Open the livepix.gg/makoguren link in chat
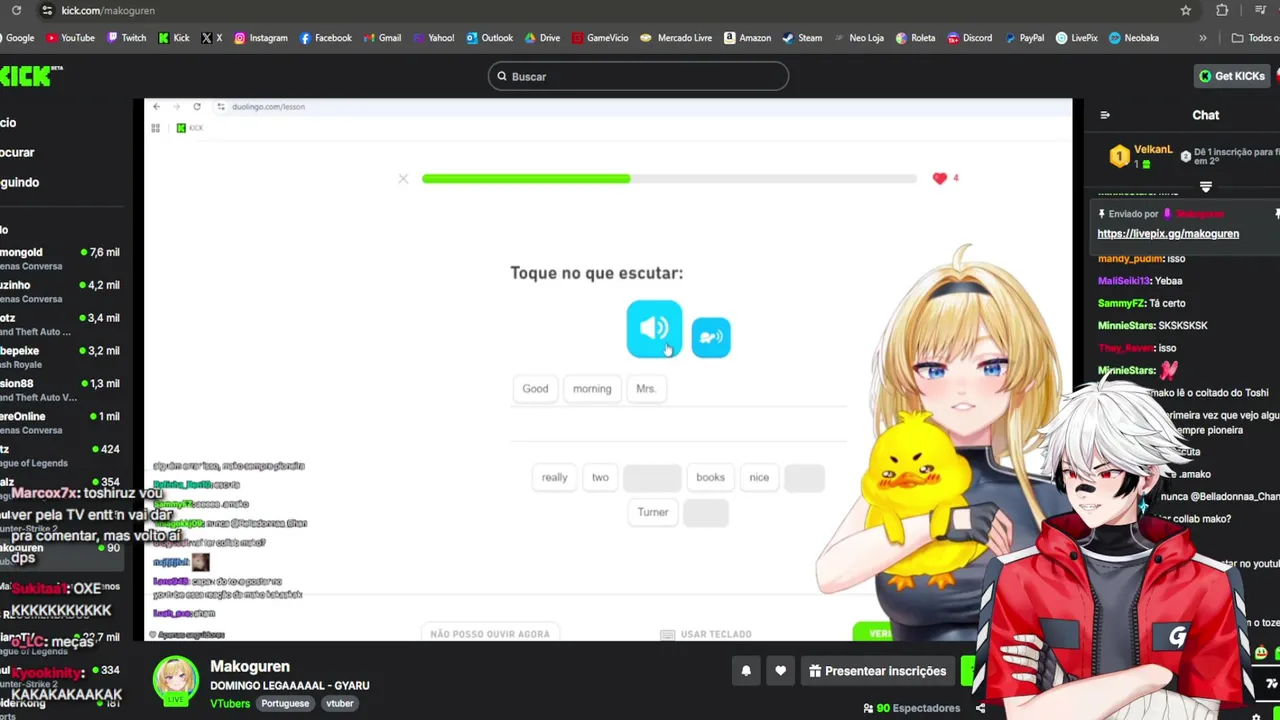The image size is (1280, 720). [x=1168, y=234]
